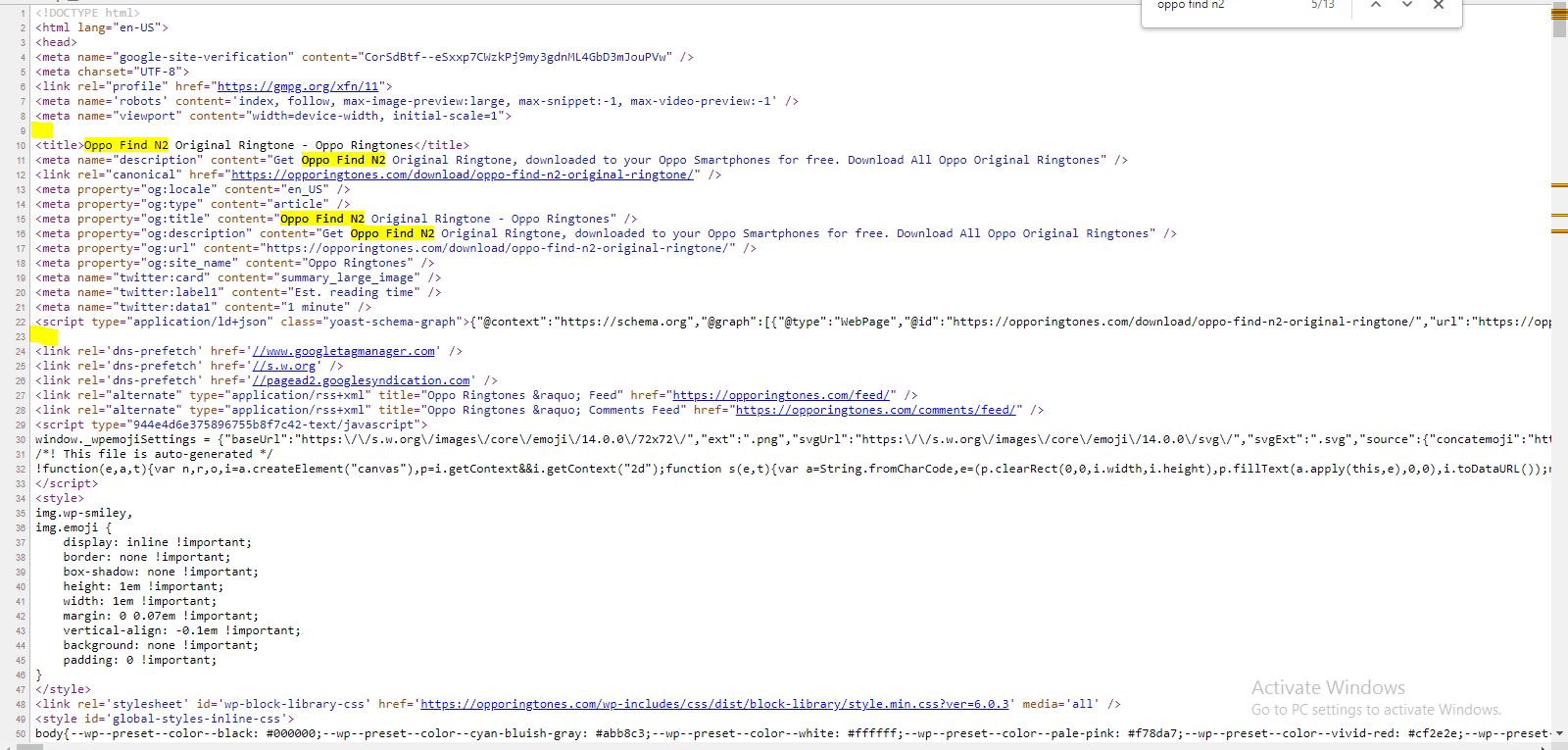Click the 'yoast-schema-graph' script line

coord(793,322)
